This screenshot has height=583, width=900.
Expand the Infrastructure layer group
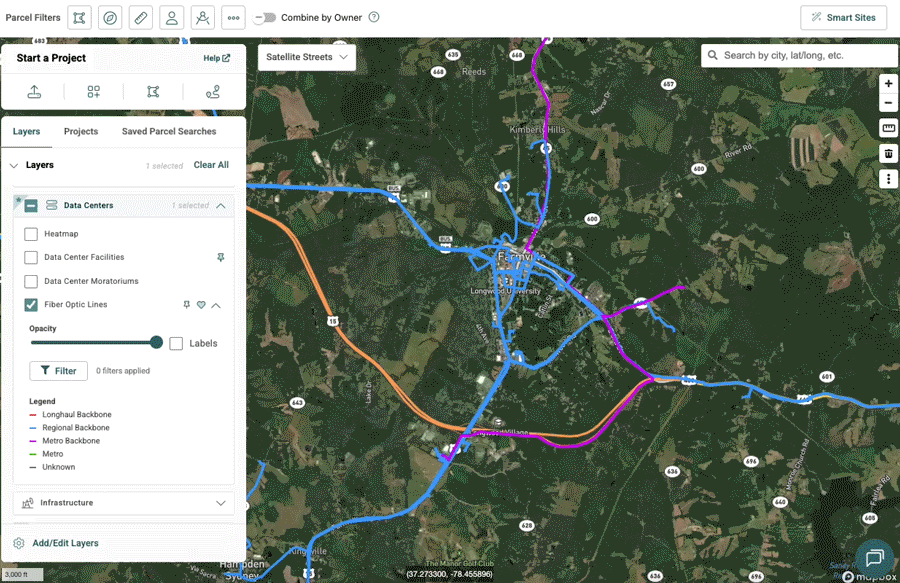tap(221, 503)
